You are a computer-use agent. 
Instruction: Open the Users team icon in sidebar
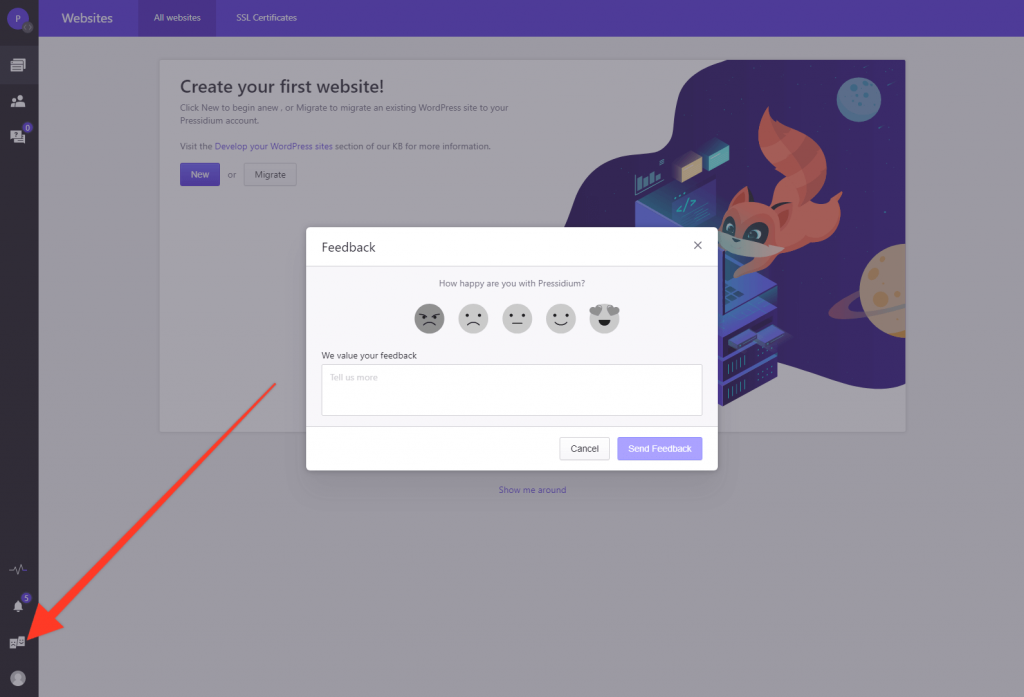pos(18,101)
